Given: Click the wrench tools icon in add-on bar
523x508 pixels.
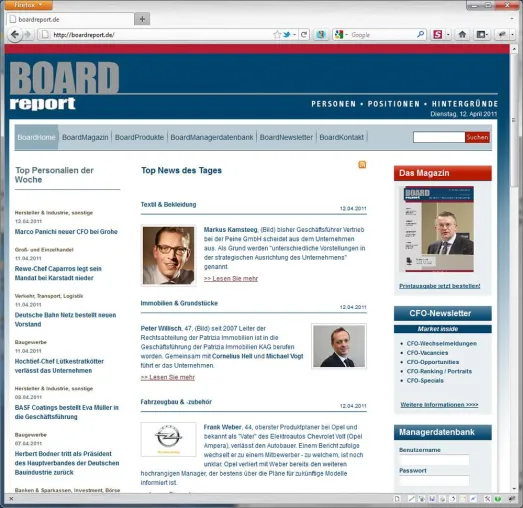Looking at the screenshot, I should coord(487,499).
